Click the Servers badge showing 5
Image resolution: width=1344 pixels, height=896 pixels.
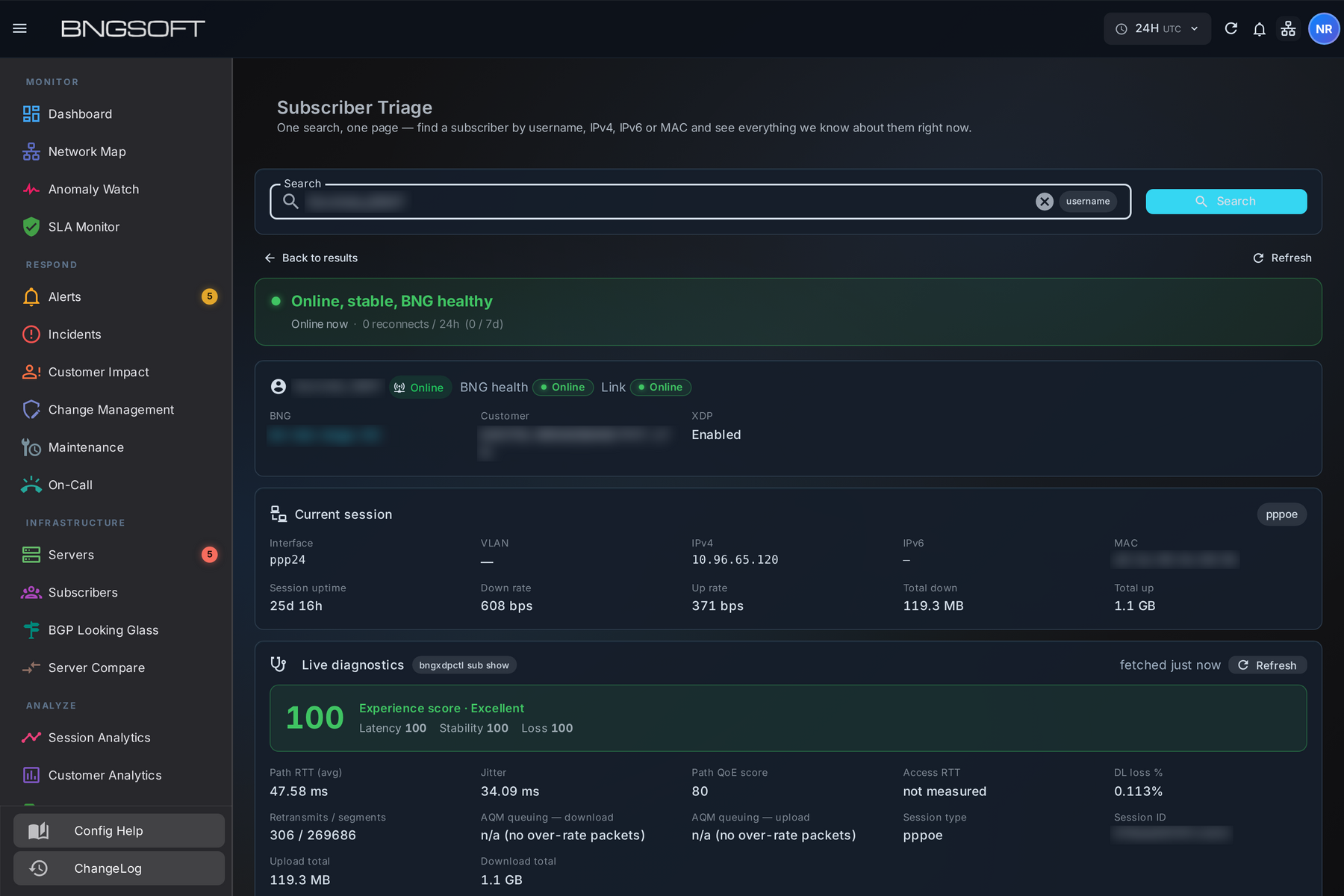pyautogui.click(x=210, y=555)
